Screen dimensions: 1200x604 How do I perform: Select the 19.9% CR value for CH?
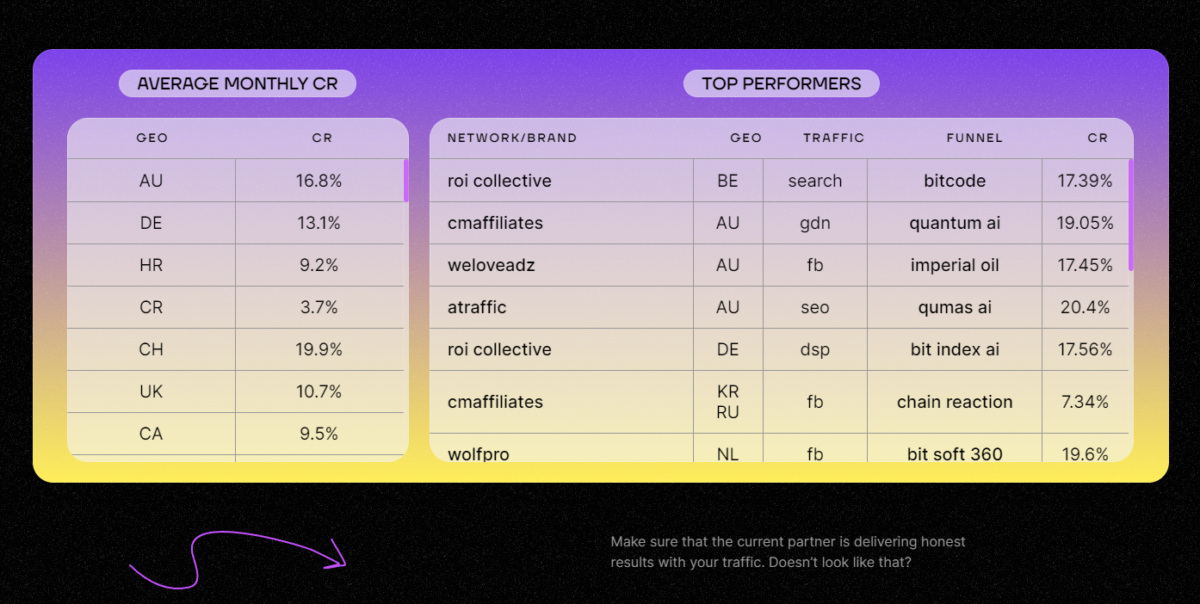tap(319, 349)
